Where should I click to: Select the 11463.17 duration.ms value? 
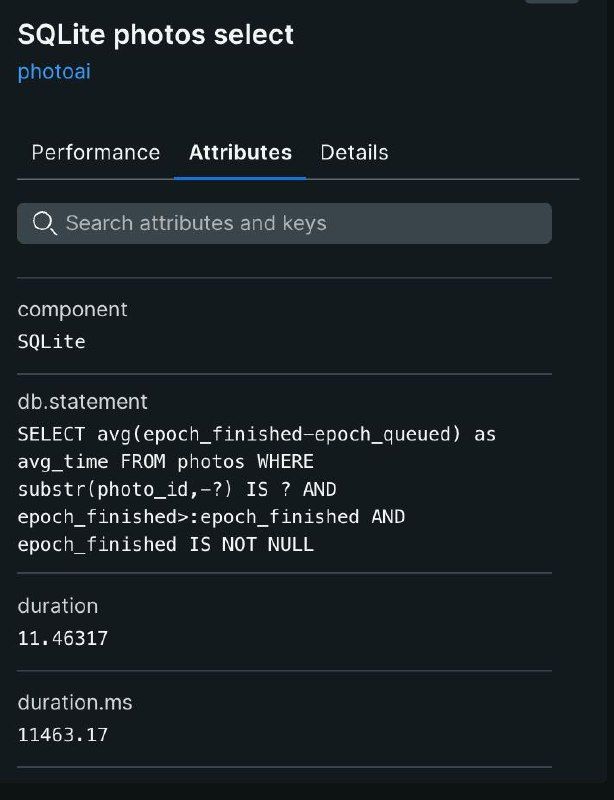pos(63,735)
